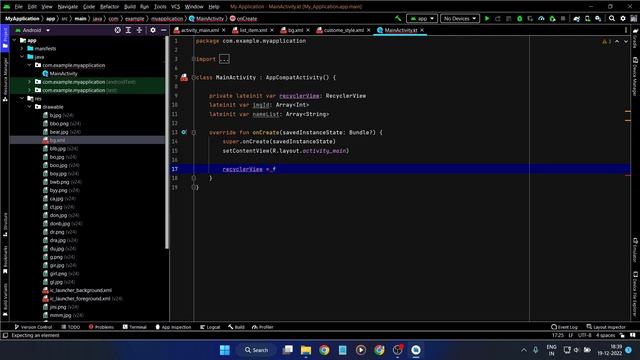Toggle the Project tool window button
Screen dimensions: 640x360
[x=5, y=39]
